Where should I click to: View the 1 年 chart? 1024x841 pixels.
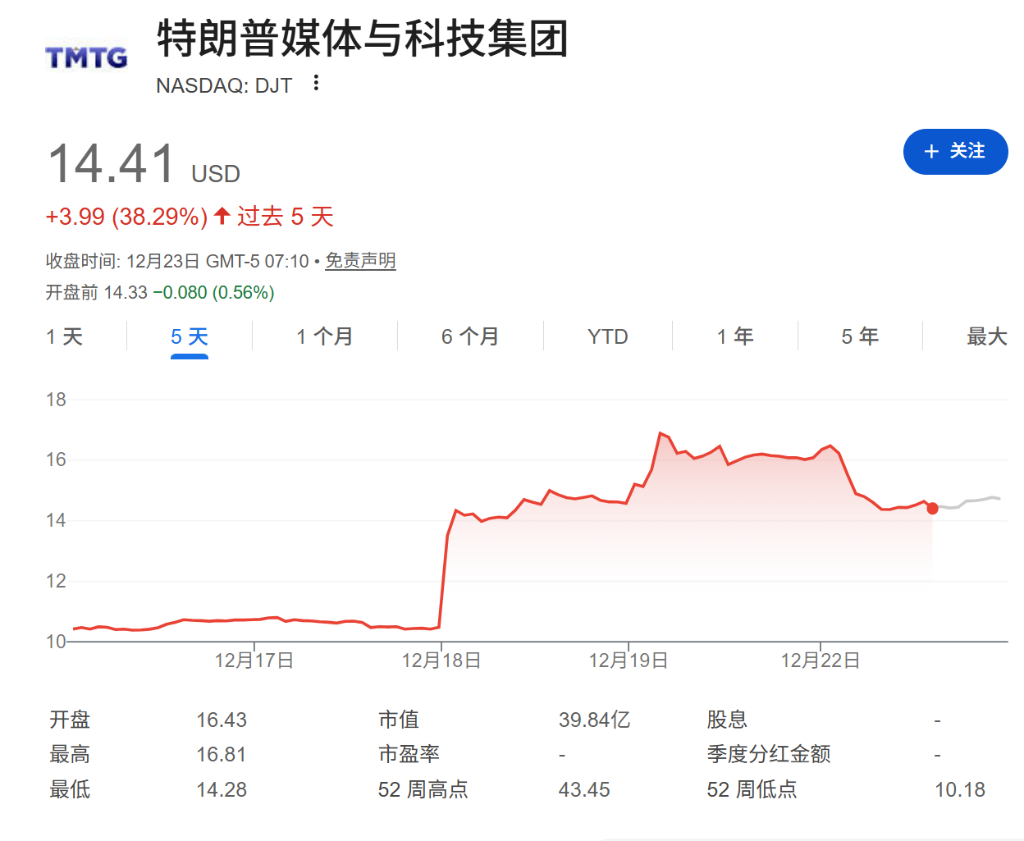735,337
